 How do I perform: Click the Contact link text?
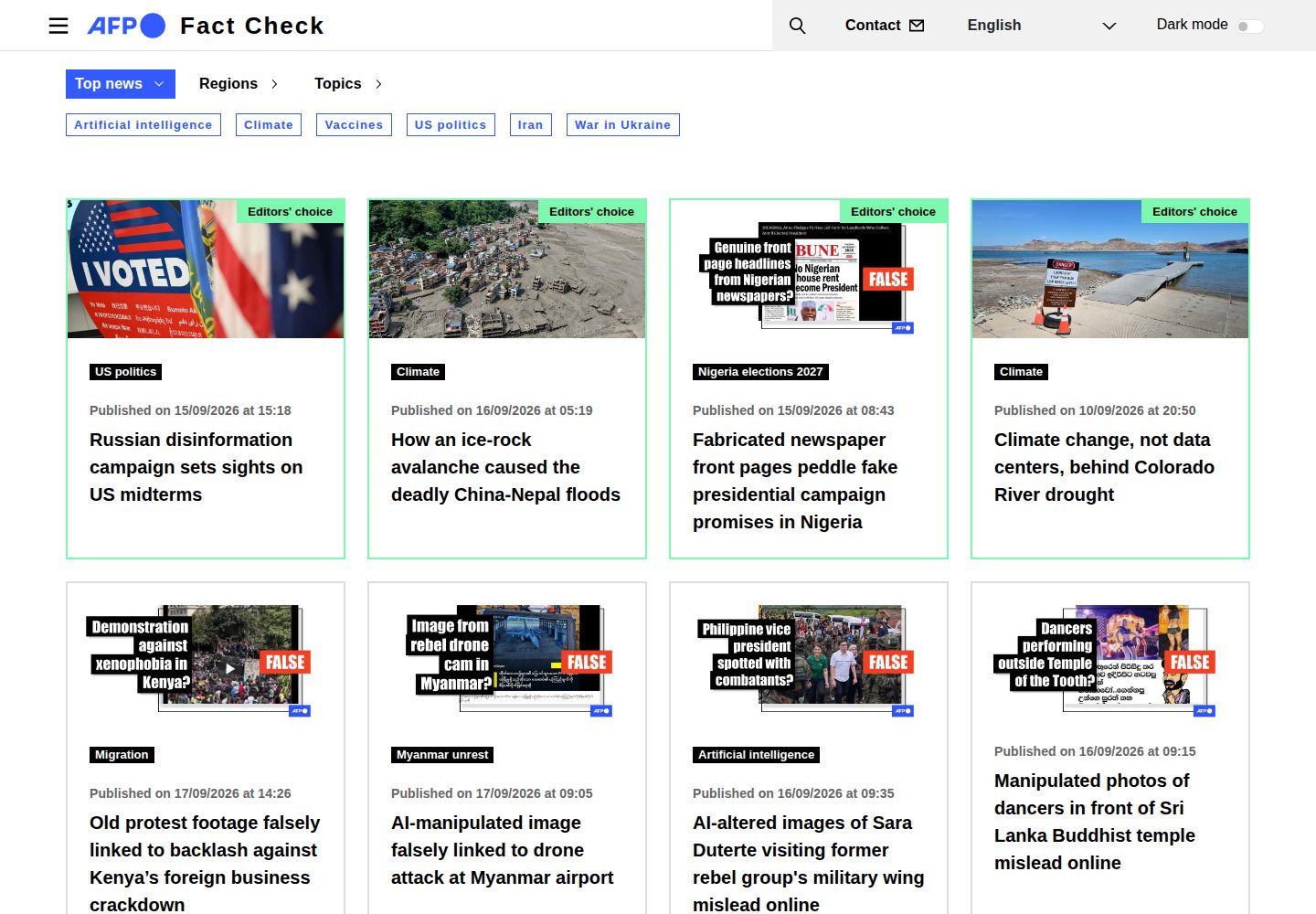pos(873,26)
